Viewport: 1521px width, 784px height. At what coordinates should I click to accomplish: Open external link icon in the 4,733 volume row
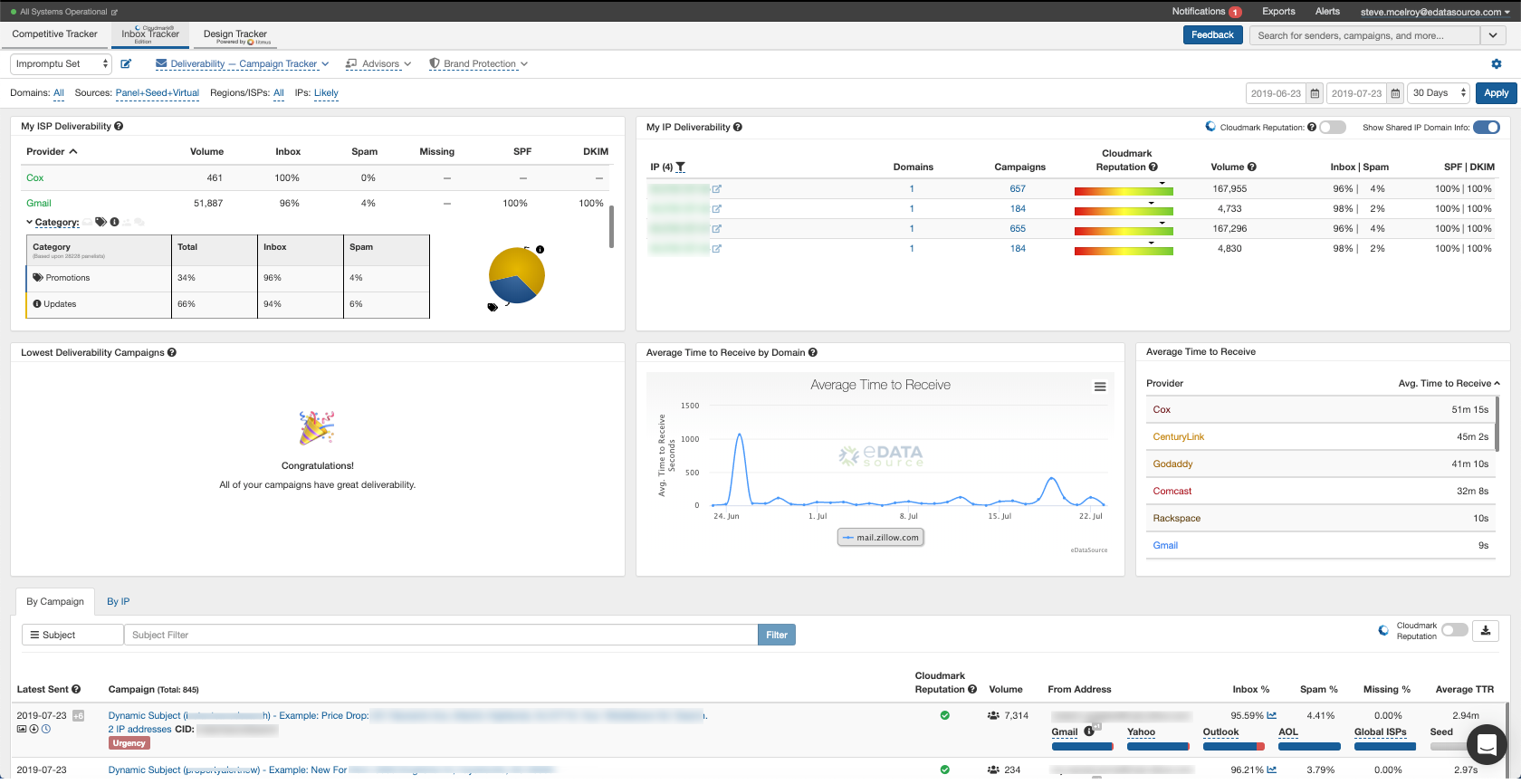pos(716,209)
